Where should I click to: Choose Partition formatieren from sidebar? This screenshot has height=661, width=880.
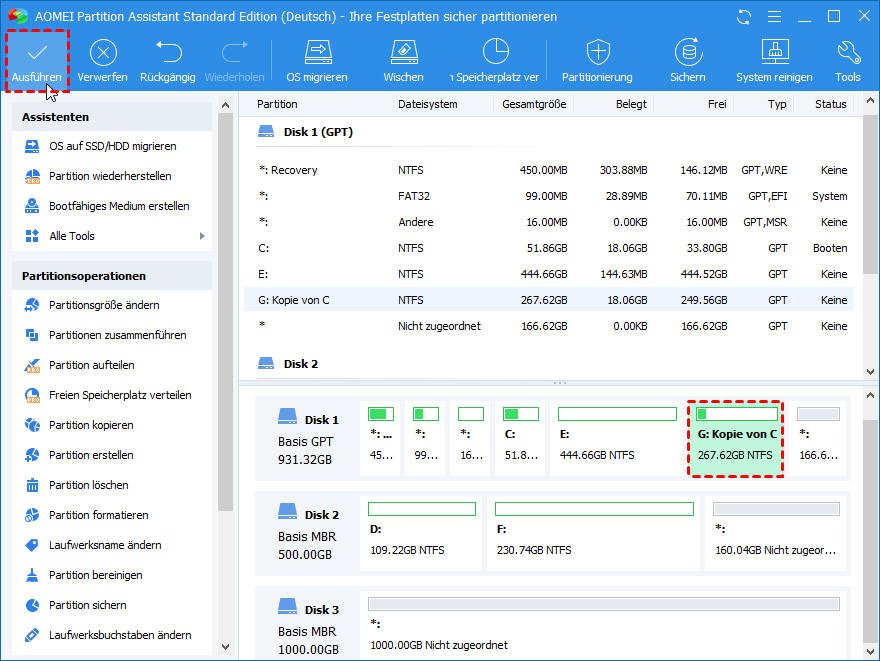98,515
